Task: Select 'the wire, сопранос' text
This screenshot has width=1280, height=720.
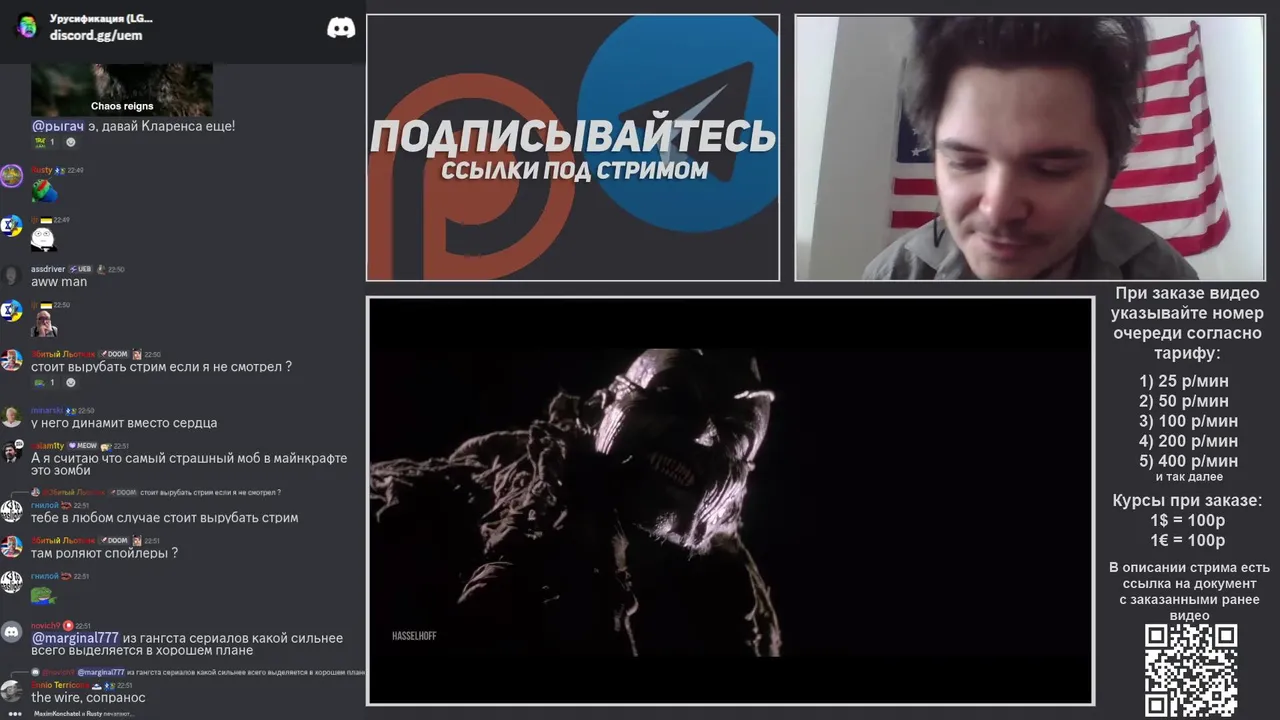Action: coord(88,698)
